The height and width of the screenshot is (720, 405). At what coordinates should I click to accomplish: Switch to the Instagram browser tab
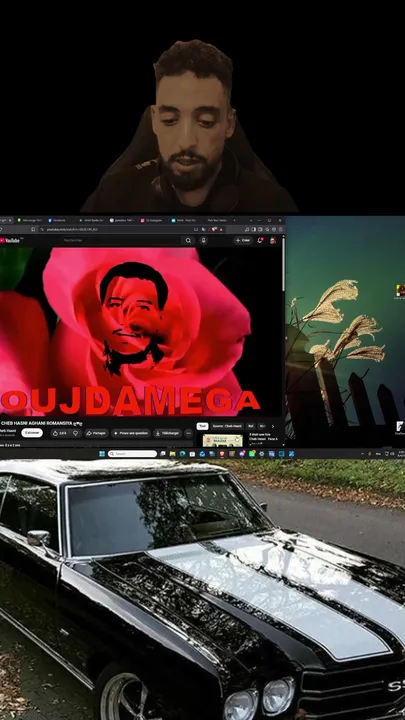click(x=154, y=220)
